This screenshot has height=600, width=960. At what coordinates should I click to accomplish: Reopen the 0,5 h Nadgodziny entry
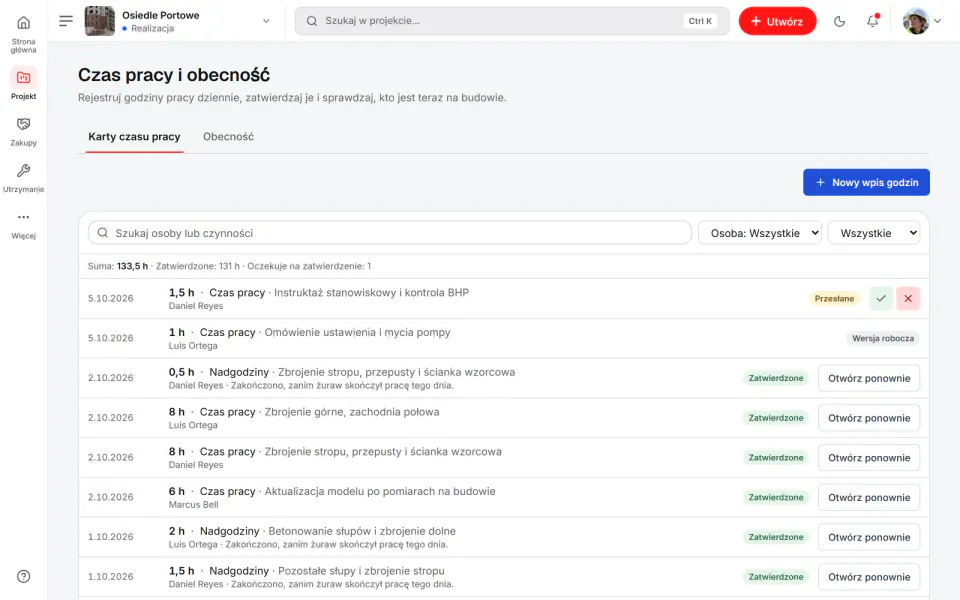869,378
